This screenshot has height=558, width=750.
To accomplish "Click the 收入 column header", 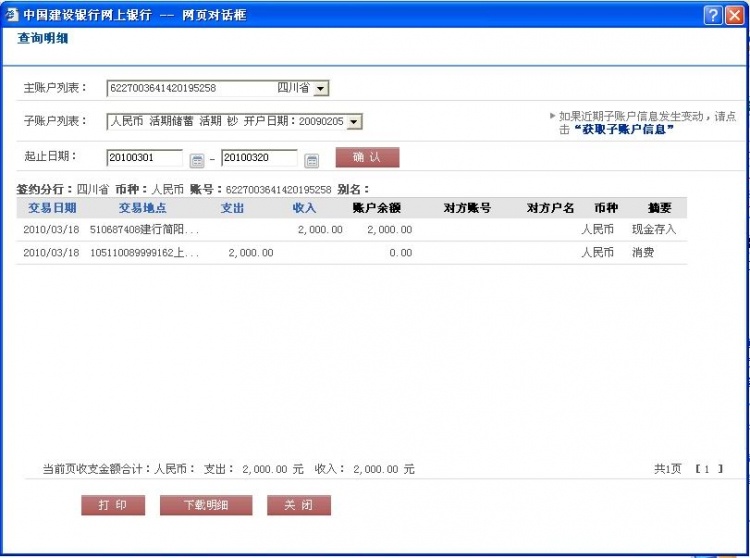I will click(304, 208).
